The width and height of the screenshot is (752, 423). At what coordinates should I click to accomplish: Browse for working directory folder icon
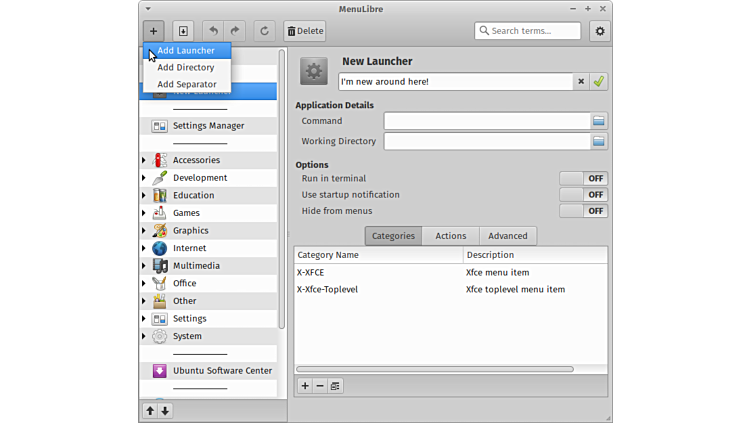point(598,141)
